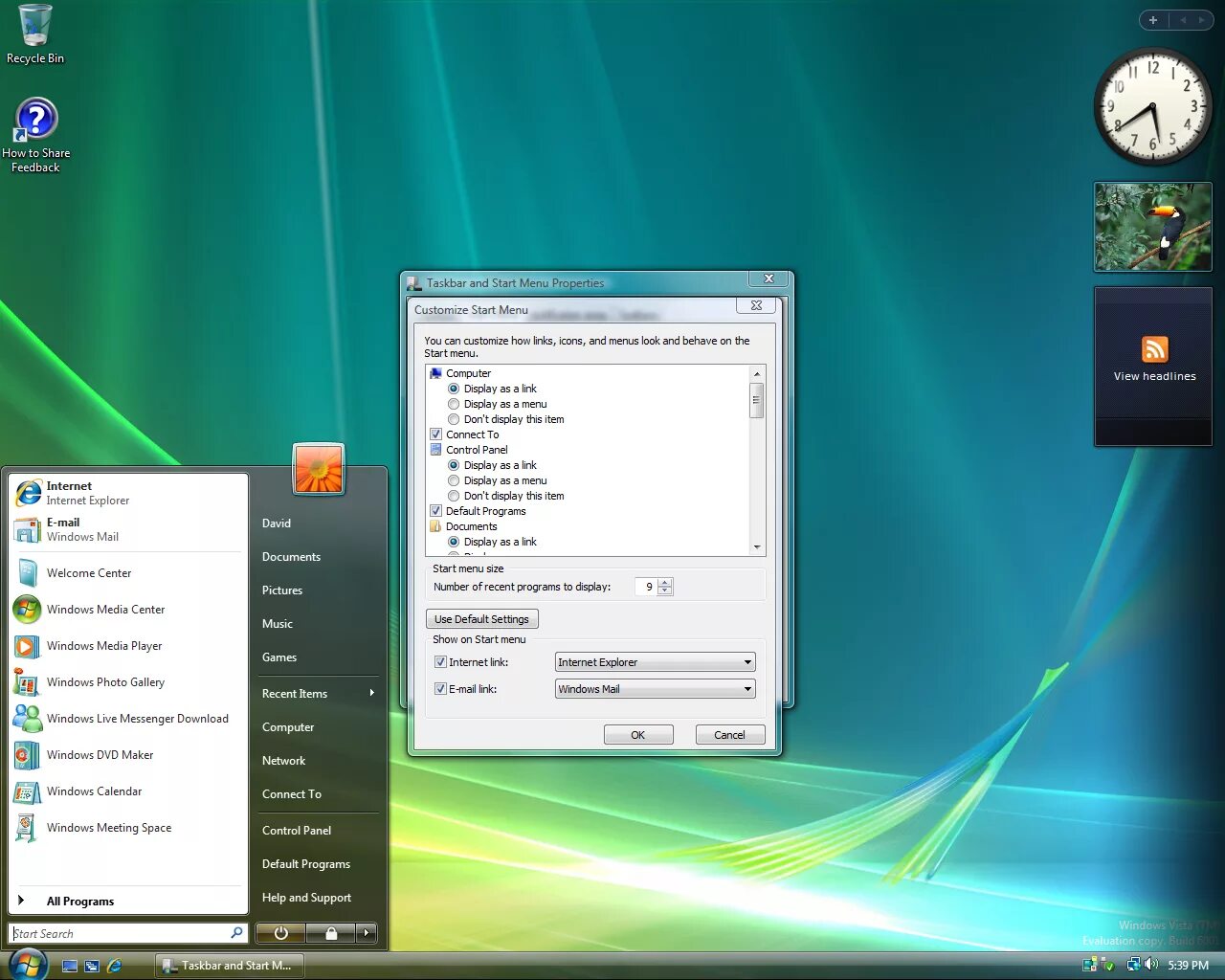Image resolution: width=1225 pixels, height=980 pixels.
Task: Click the options list scrollbar thumb
Action: 757,400
